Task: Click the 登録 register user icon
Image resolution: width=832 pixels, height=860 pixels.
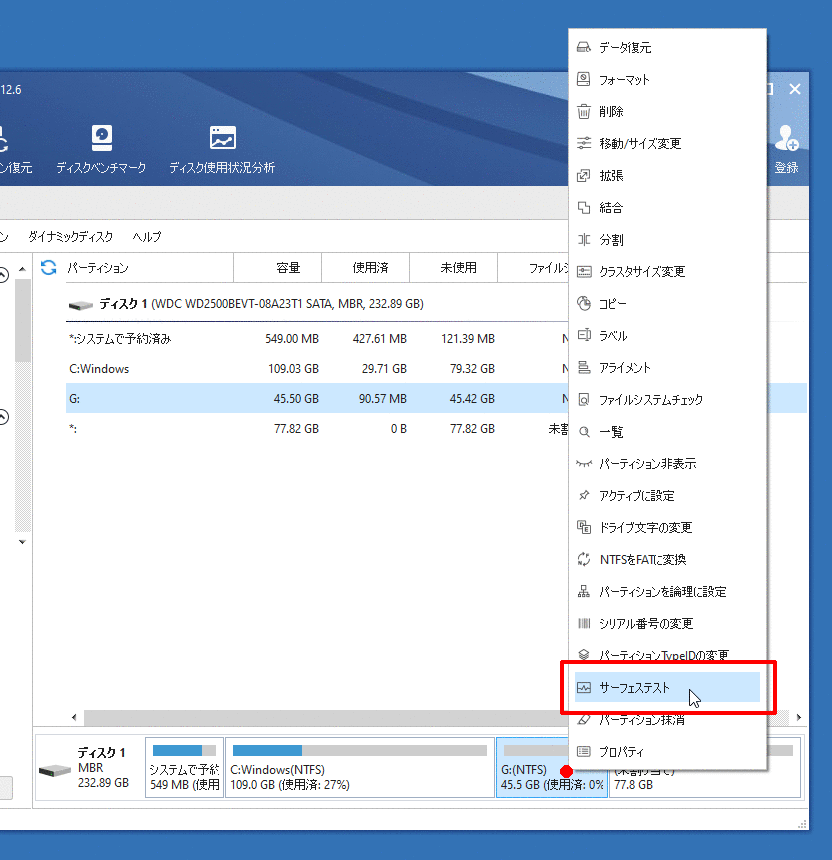Action: tap(786, 138)
